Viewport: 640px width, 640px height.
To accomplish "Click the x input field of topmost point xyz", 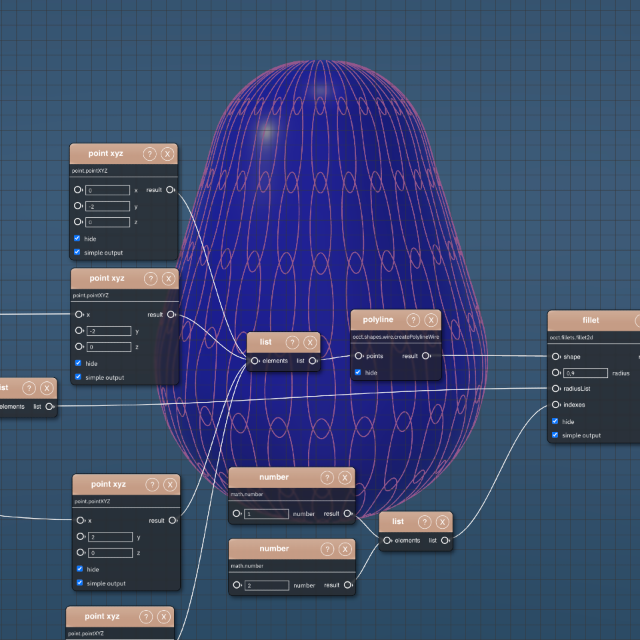I will click(x=108, y=190).
